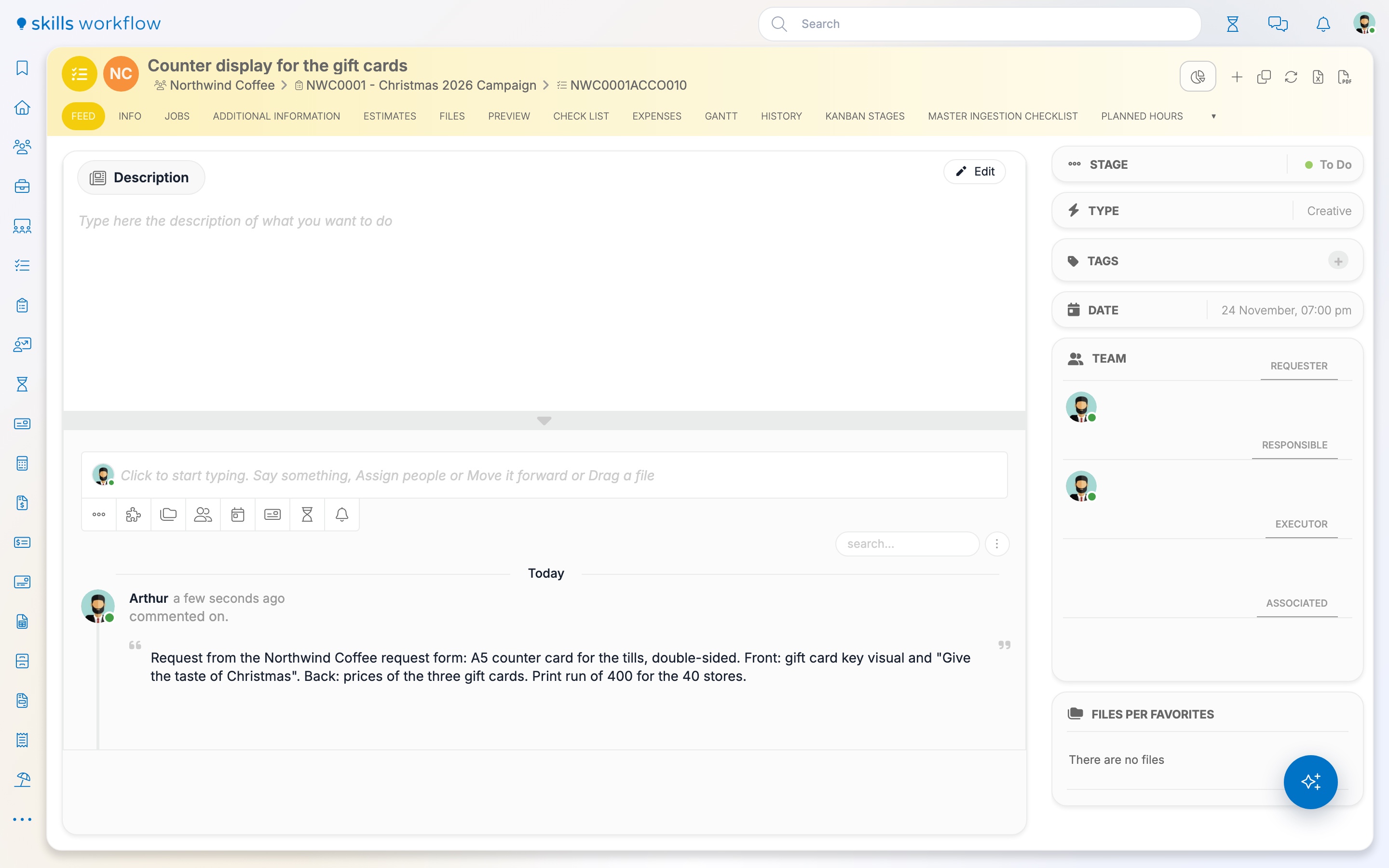Click the bell icon in the comment toolbar
Viewport: 1389px width, 868px height.
point(341,515)
